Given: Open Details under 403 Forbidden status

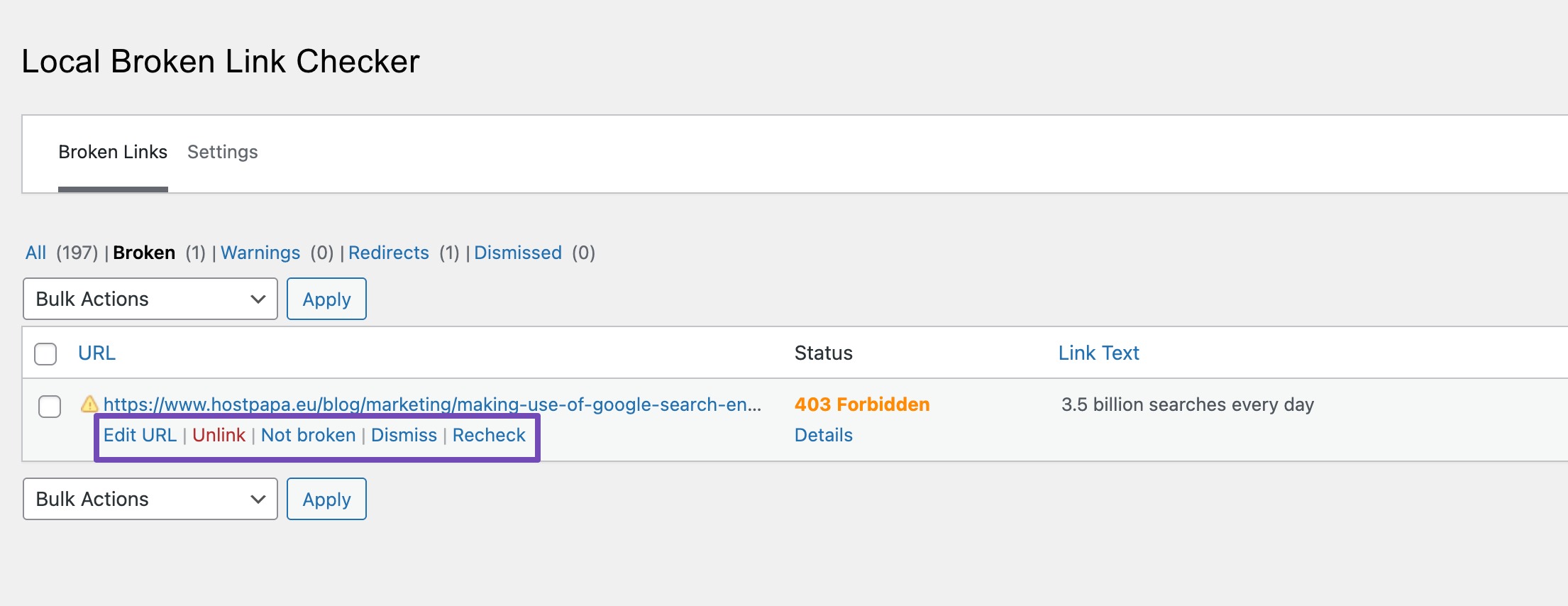Looking at the screenshot, I should (x=823, y=435).
